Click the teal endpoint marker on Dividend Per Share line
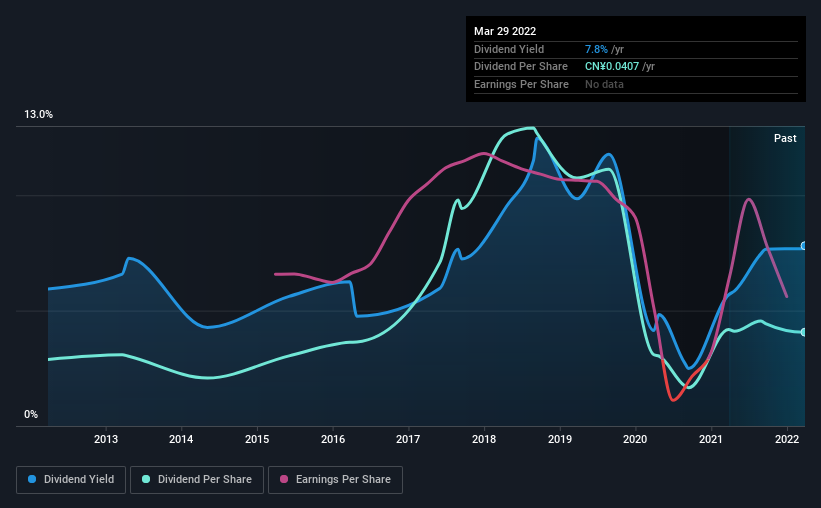Screen dimensions: 821x508 point(804,332)
